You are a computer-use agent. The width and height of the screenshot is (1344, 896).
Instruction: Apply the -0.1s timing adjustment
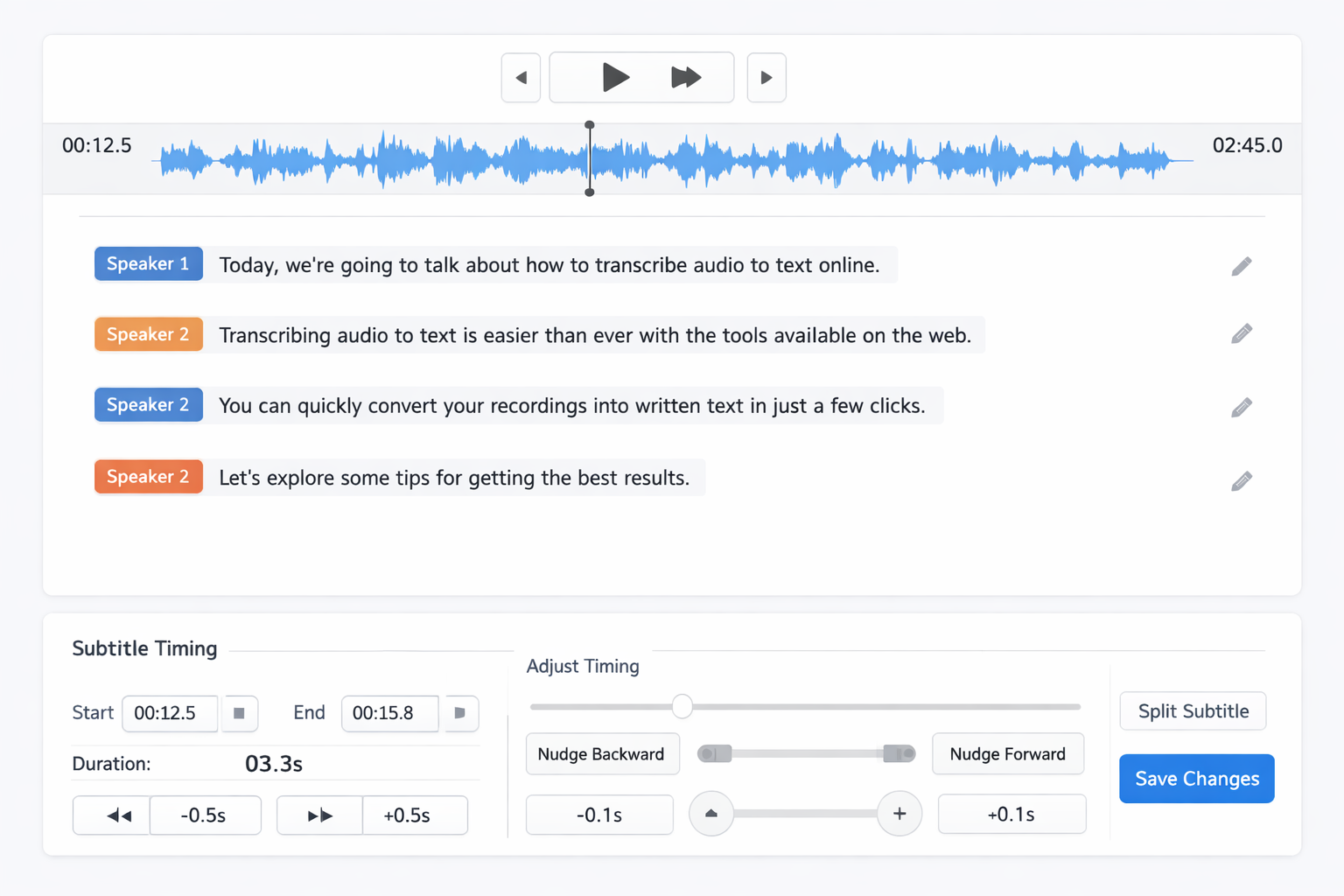(x=599, y=814)
